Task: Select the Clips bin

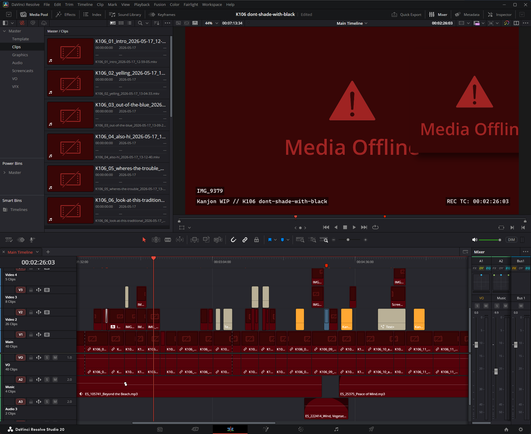Action: point(16,47)
